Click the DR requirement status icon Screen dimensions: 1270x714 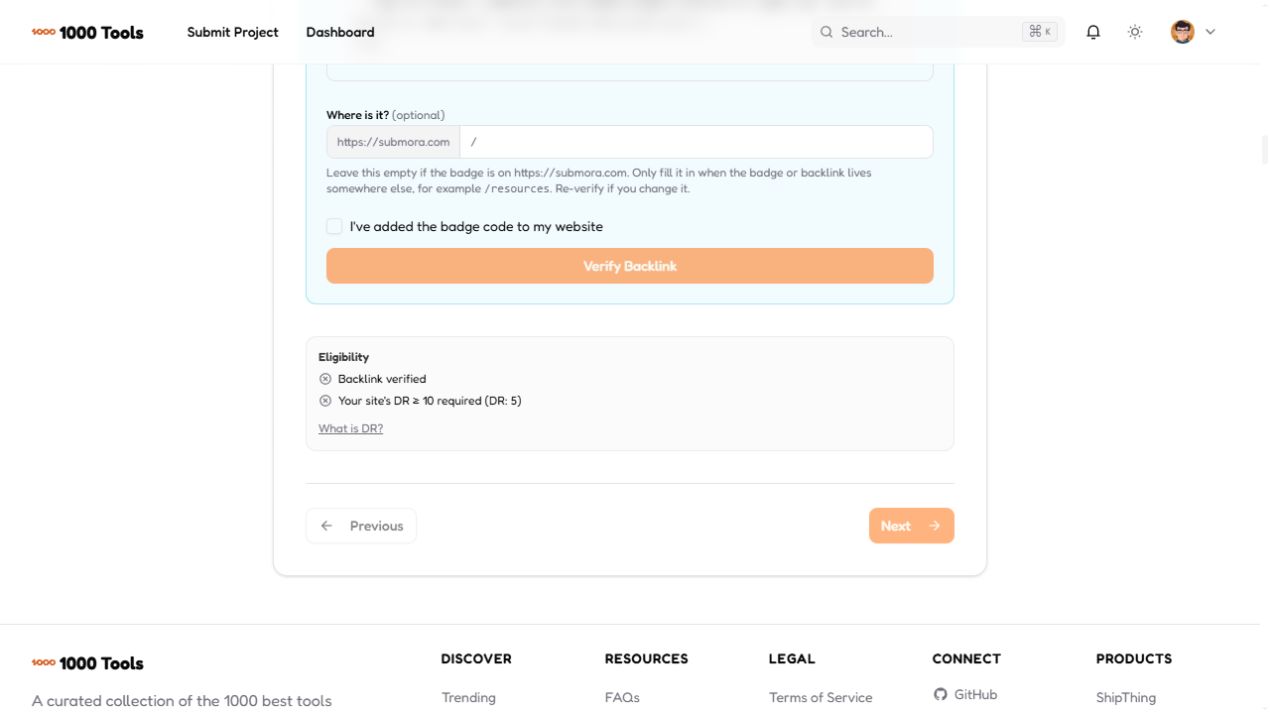325,401
